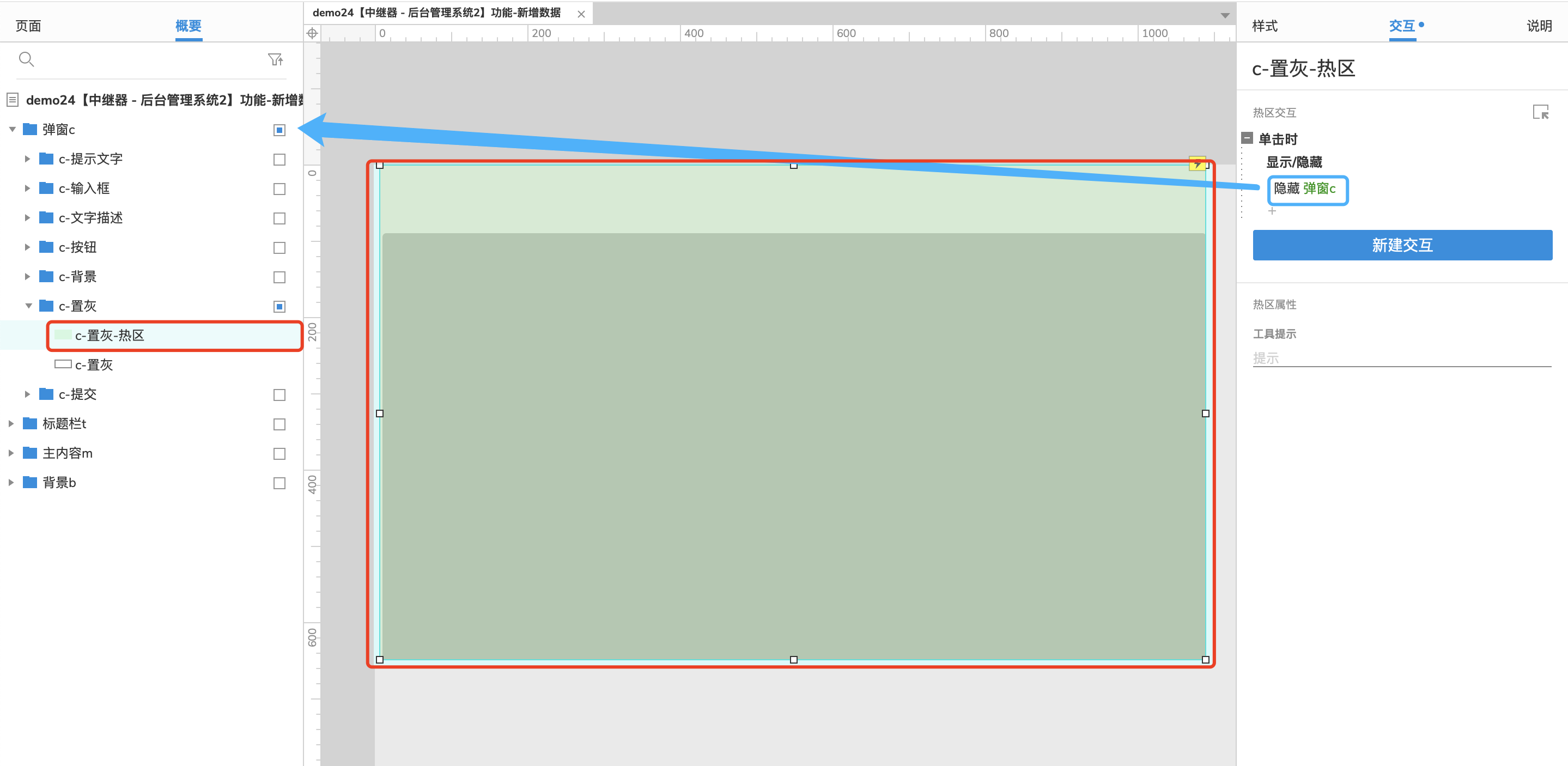Click the c-提示文字 folder icon
The height and width of the screenshot is (766, 1568).
[x=46, y=159]
